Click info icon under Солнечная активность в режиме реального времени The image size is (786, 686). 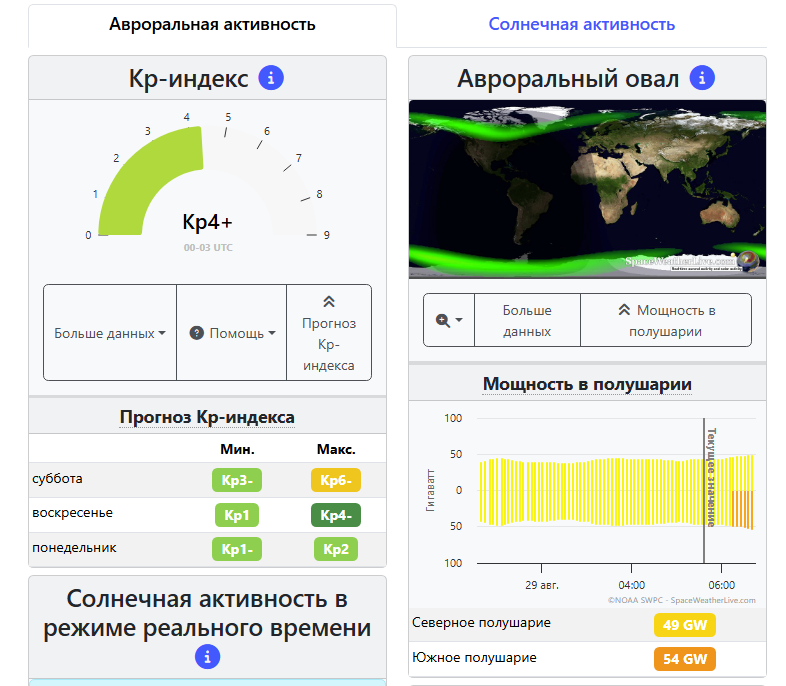point(208,656)
